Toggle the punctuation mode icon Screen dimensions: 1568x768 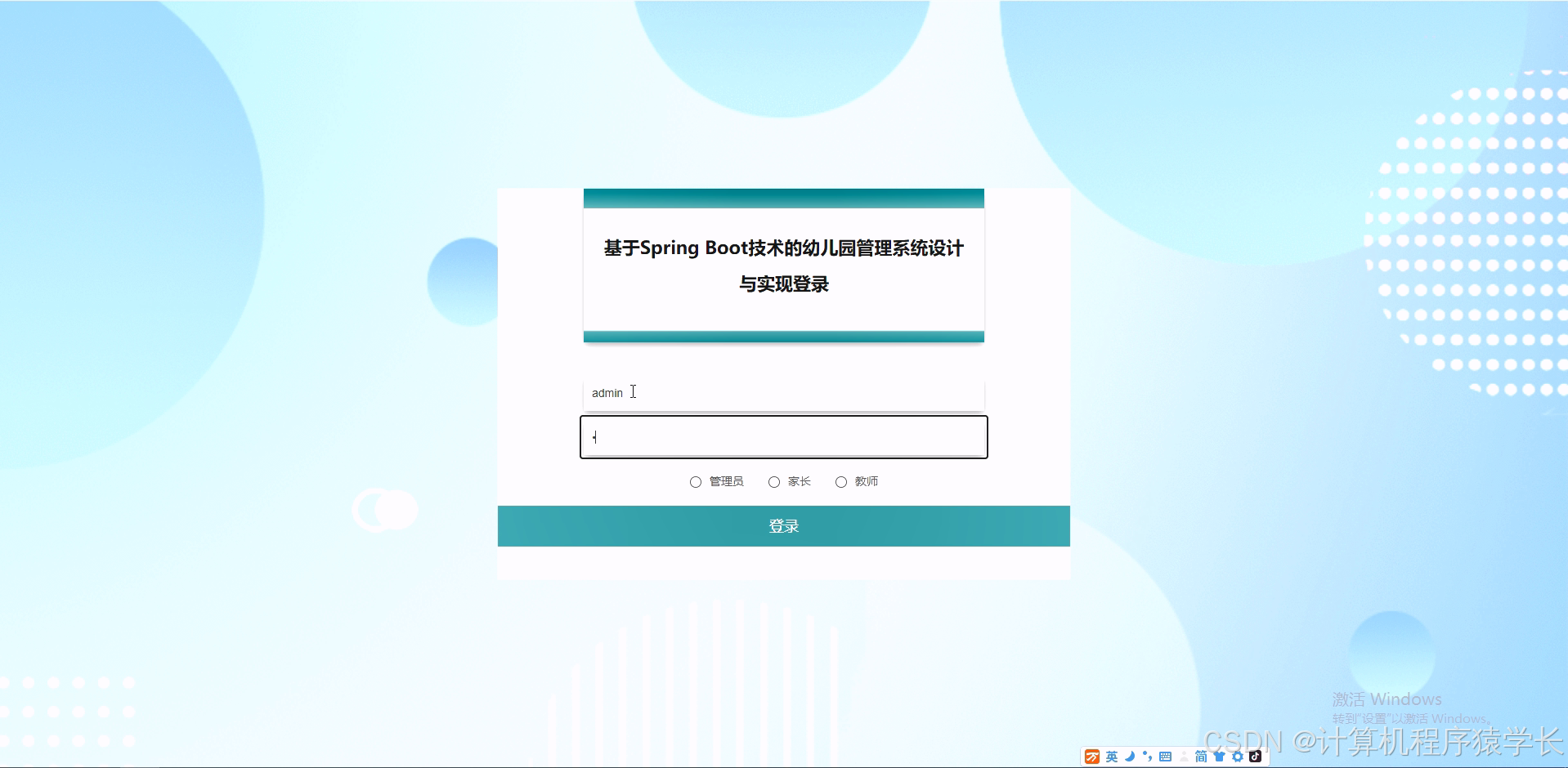pos(1146,757)
